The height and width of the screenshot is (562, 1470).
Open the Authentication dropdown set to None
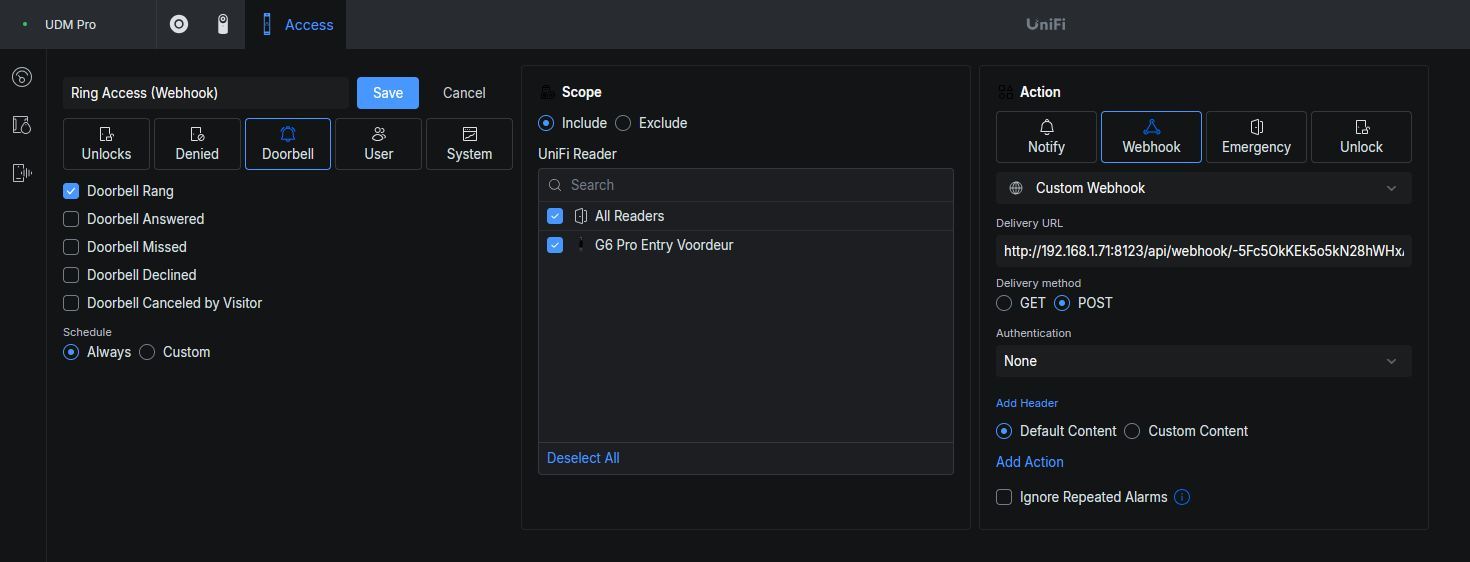(x=1204, y=361)
